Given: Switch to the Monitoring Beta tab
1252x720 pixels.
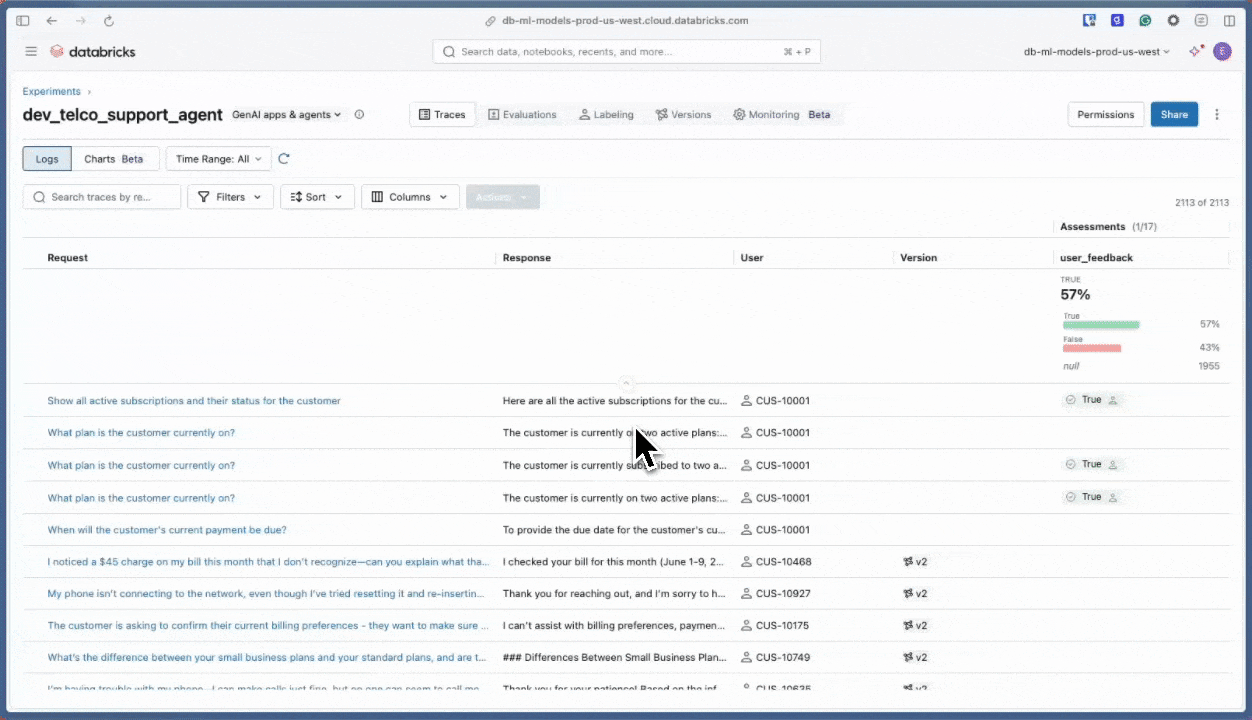Looking at the screenshot, I should pos(782,115).
